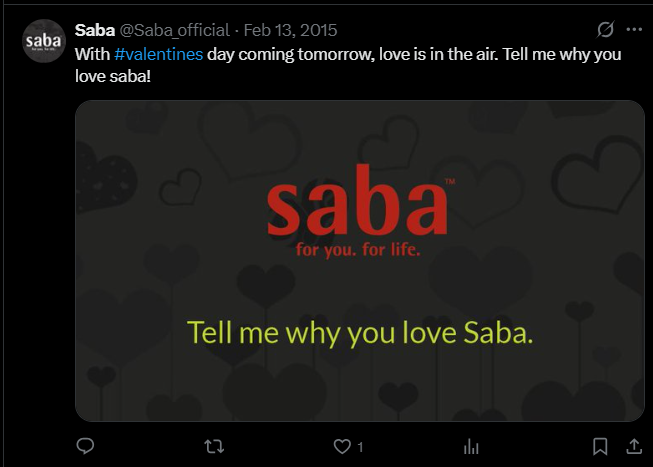The image size is (653, 467).
Task: Click the Reply speech-bubble icon
Action: click(x=86, y=446)
